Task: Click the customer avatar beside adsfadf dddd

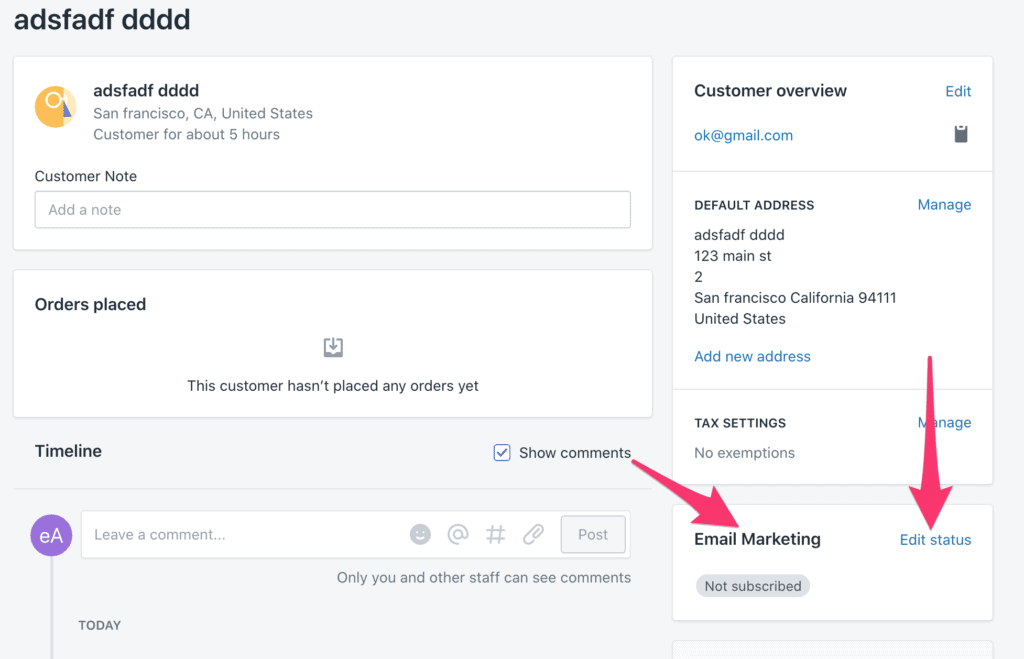Action: (x=56, y=106)
